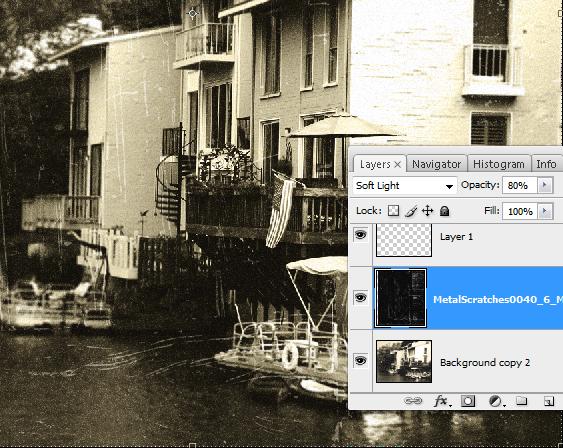Select the Background copy 2 layer thumbnail
The image size is (563, 448).
tap(404, 361)
